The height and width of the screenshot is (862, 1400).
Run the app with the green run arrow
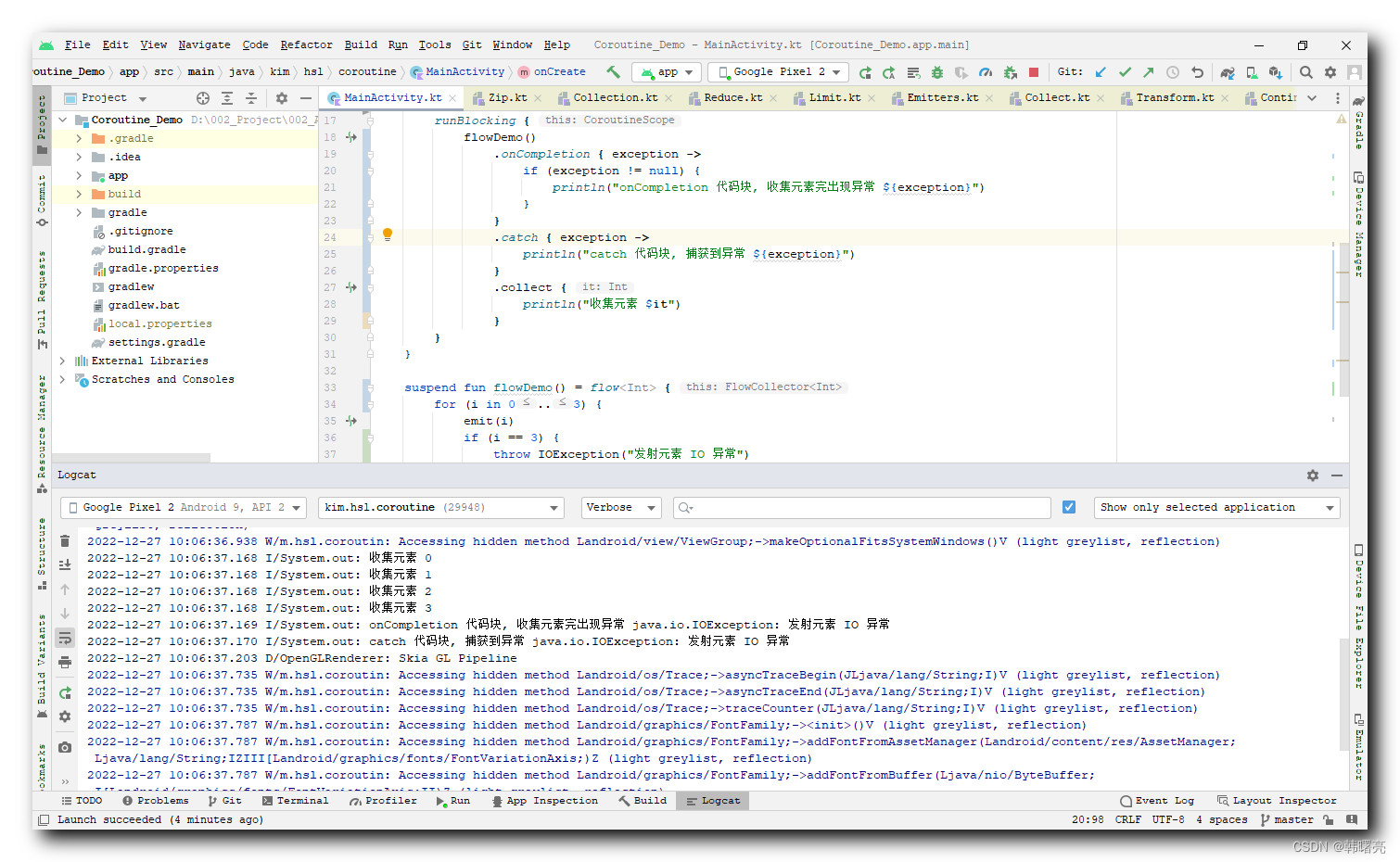[865, 72]
